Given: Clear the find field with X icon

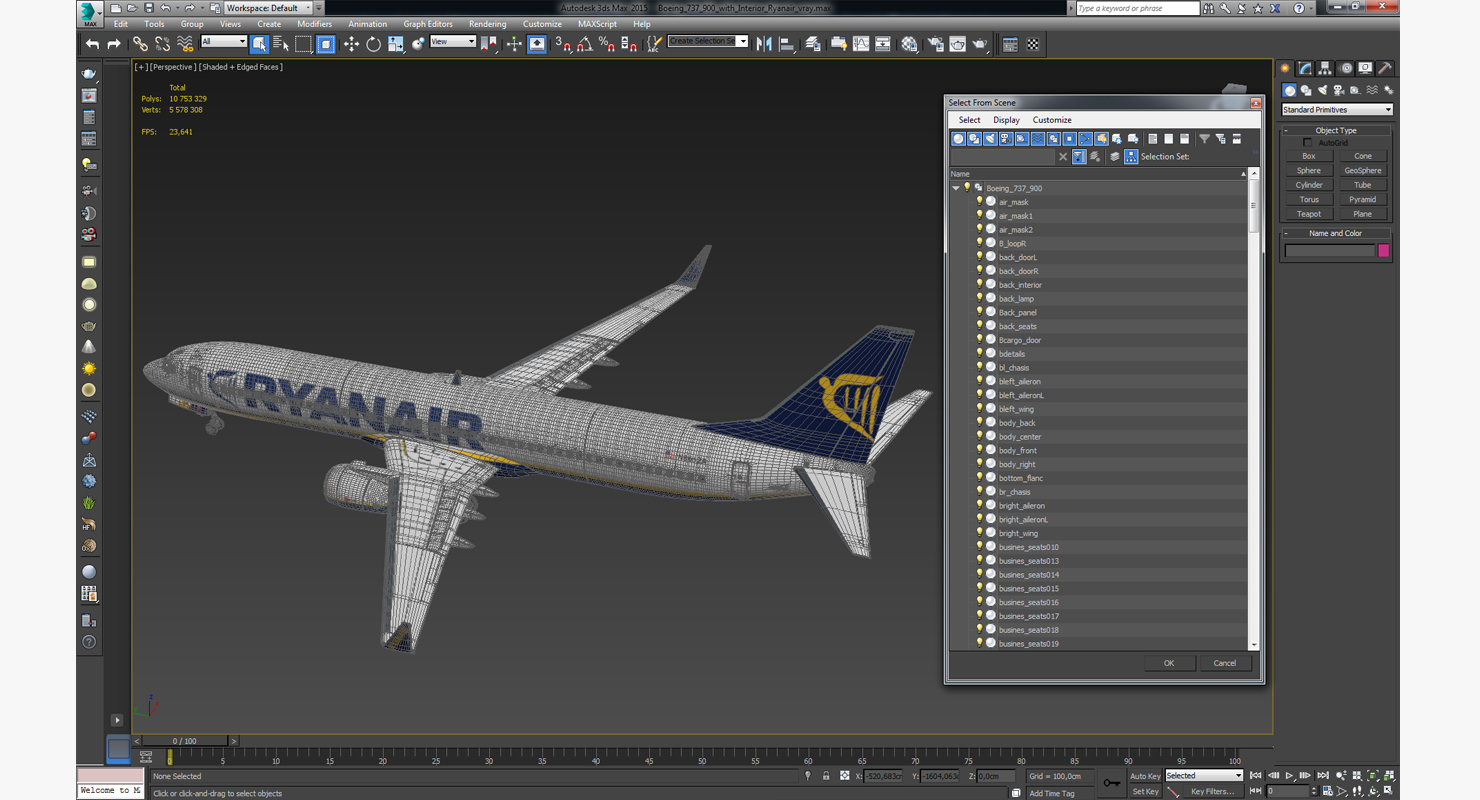Looking at the screenshot, I should tap(1063, 157).
